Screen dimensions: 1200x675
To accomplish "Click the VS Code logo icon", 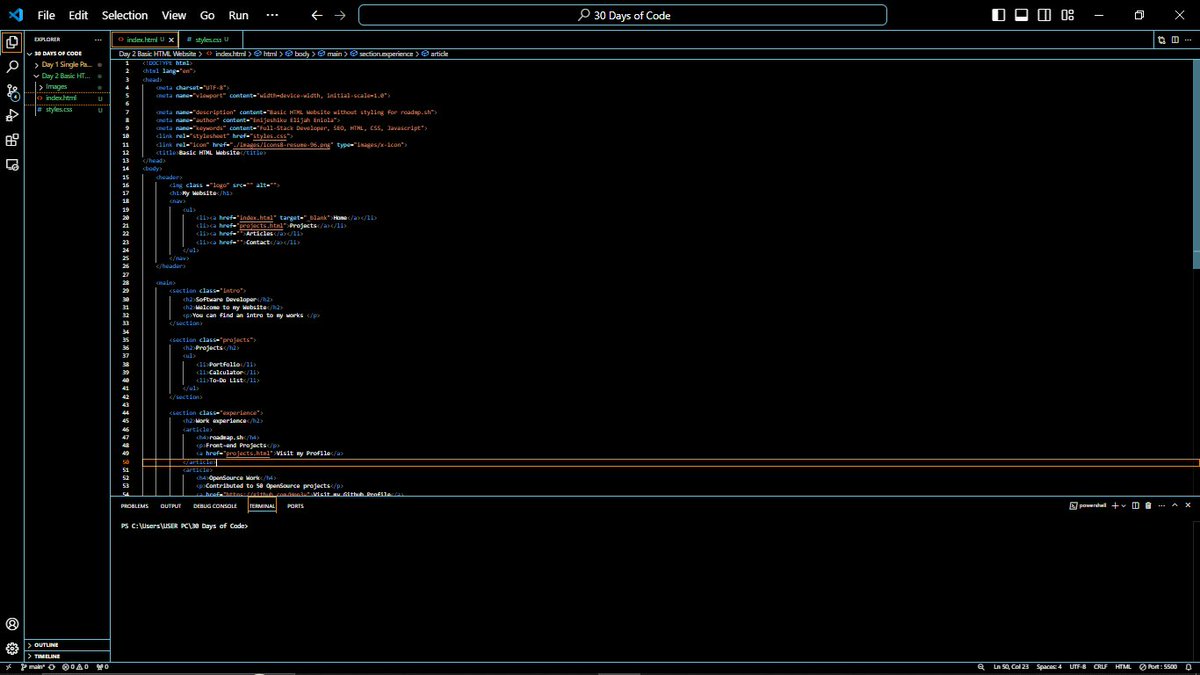I will tap(14, 15).
